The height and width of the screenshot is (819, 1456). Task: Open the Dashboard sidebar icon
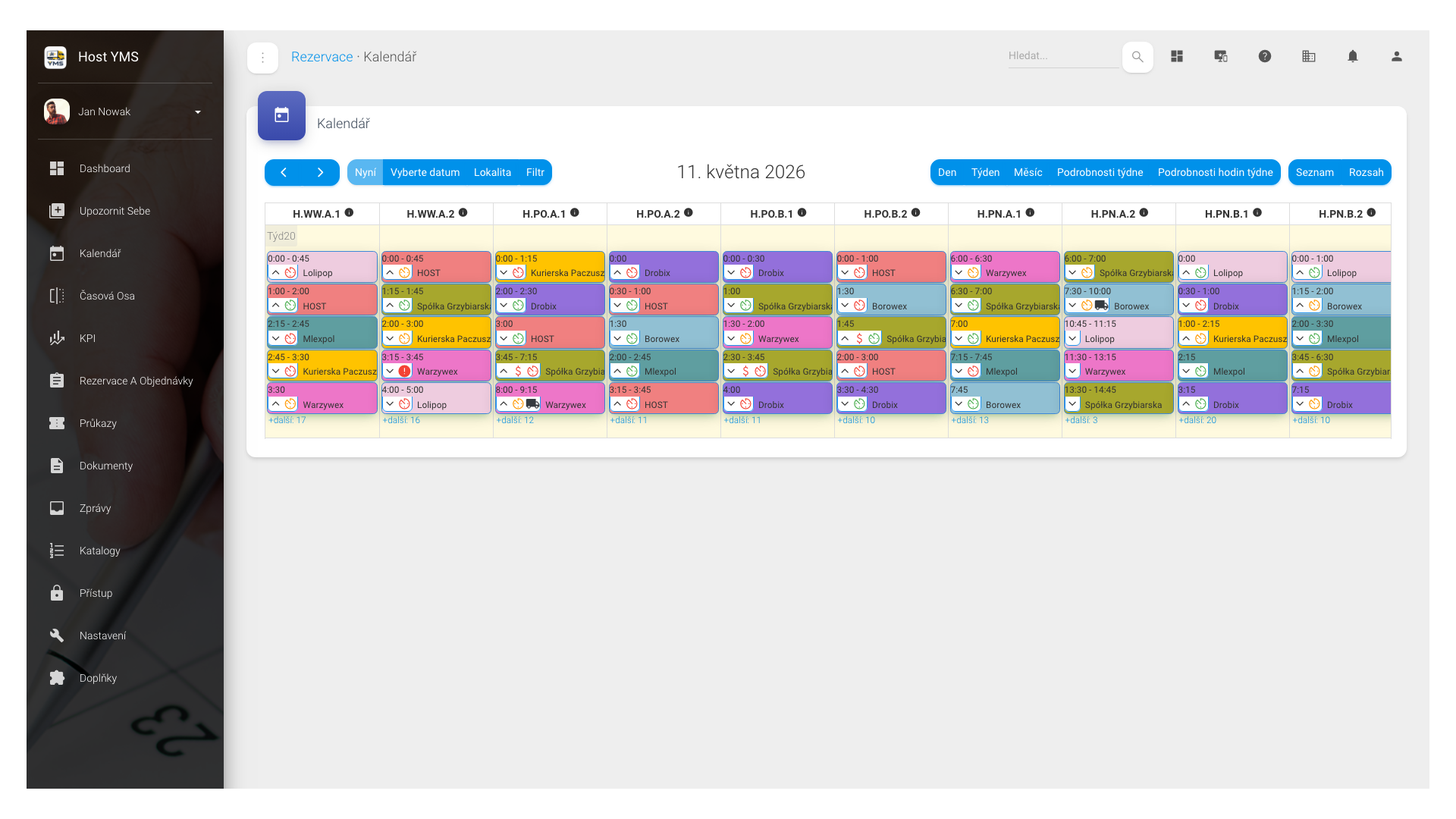(57, 168)
